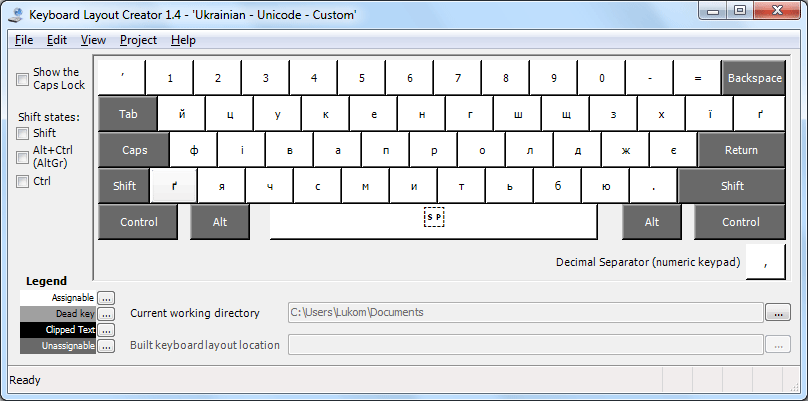Select the spacebar SP key
Viewport: 808px width, 401px height.
coord(433,222)
